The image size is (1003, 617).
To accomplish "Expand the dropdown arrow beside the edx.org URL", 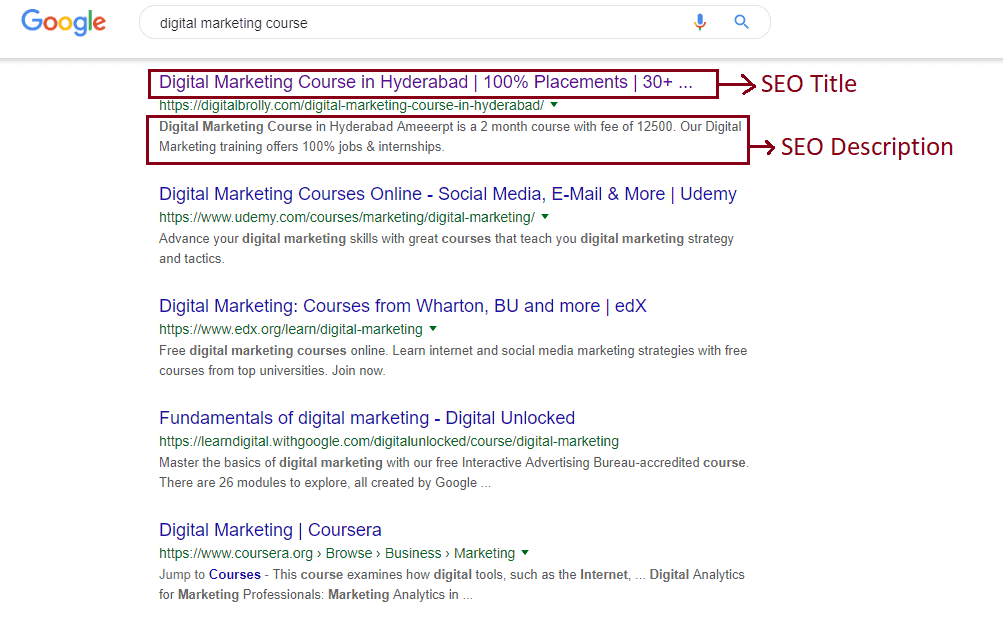I will [433, 329].
